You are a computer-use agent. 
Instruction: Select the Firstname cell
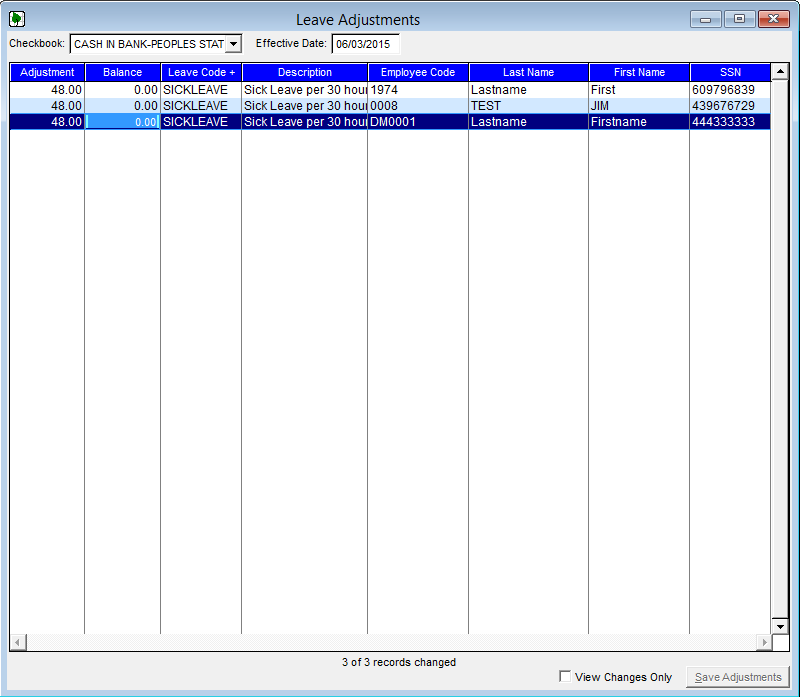coord(639,122)
